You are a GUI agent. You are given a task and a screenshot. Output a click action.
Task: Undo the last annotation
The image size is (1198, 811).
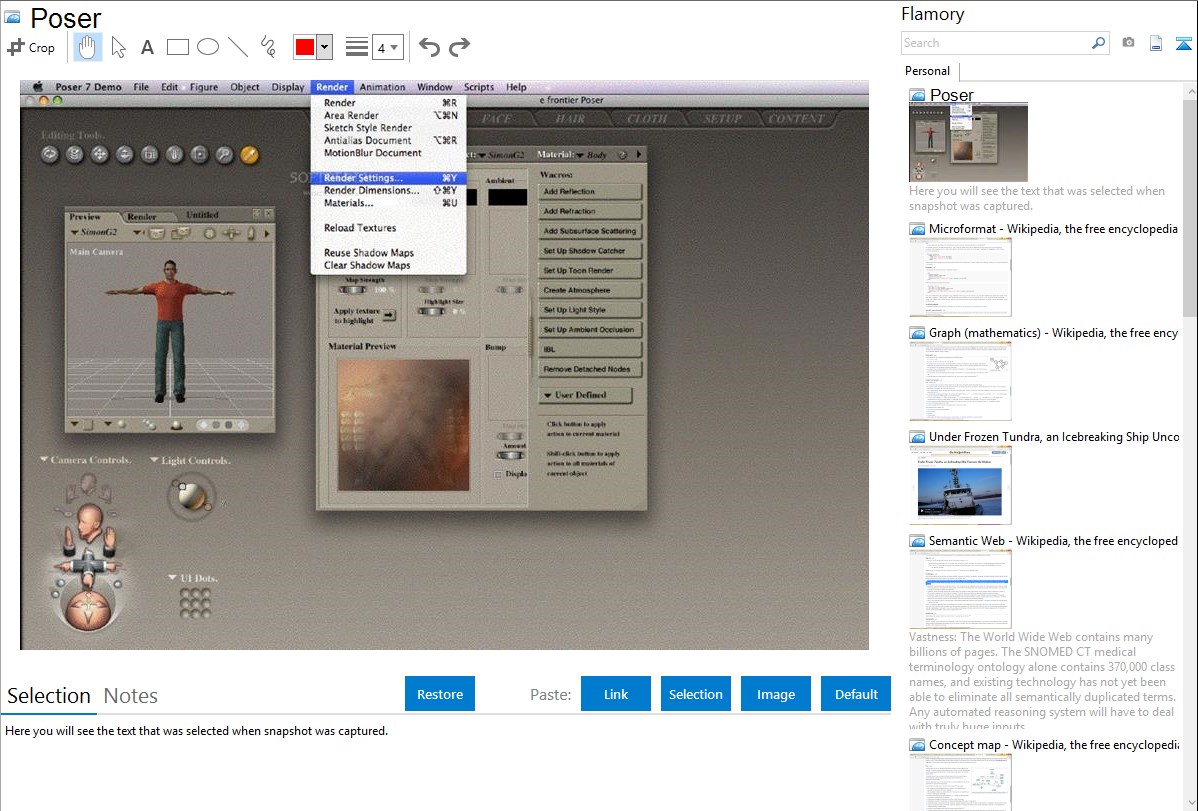pyautogui.click(x=429, y=47)
